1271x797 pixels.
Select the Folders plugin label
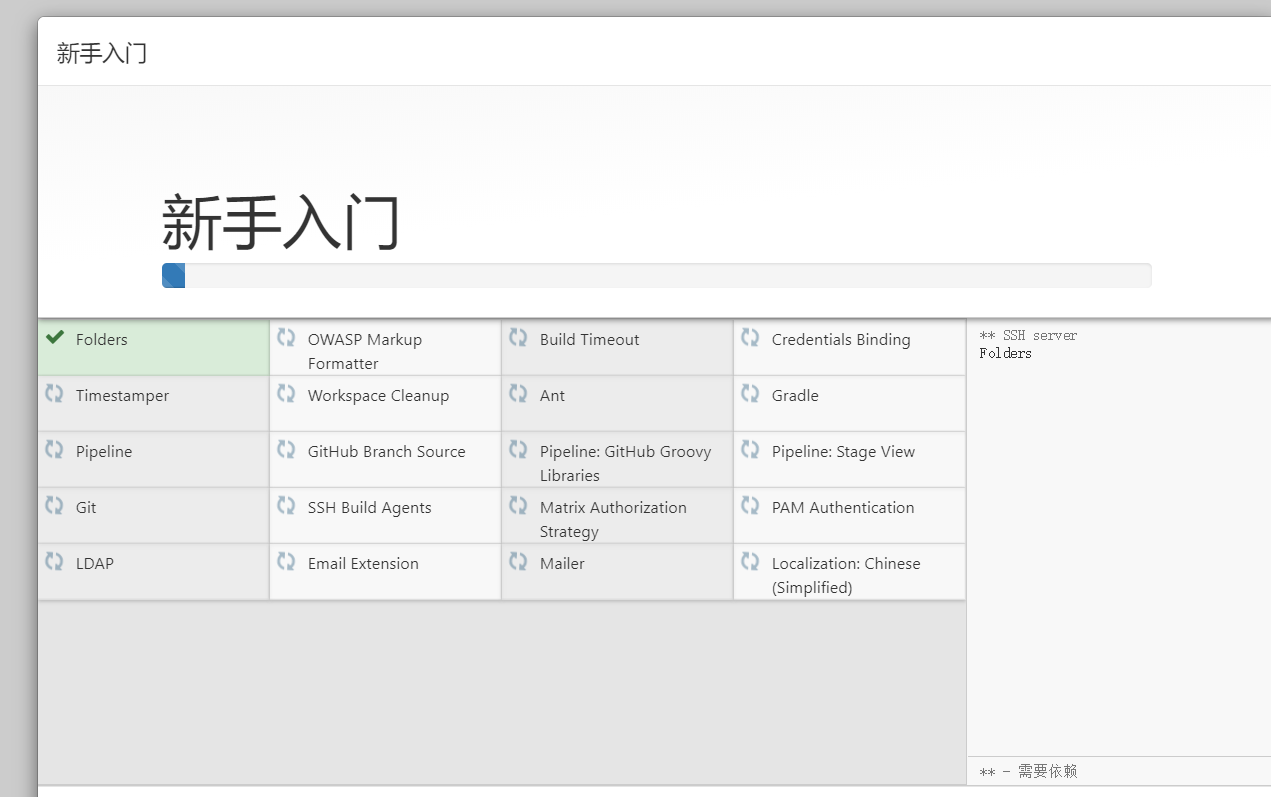102,340
